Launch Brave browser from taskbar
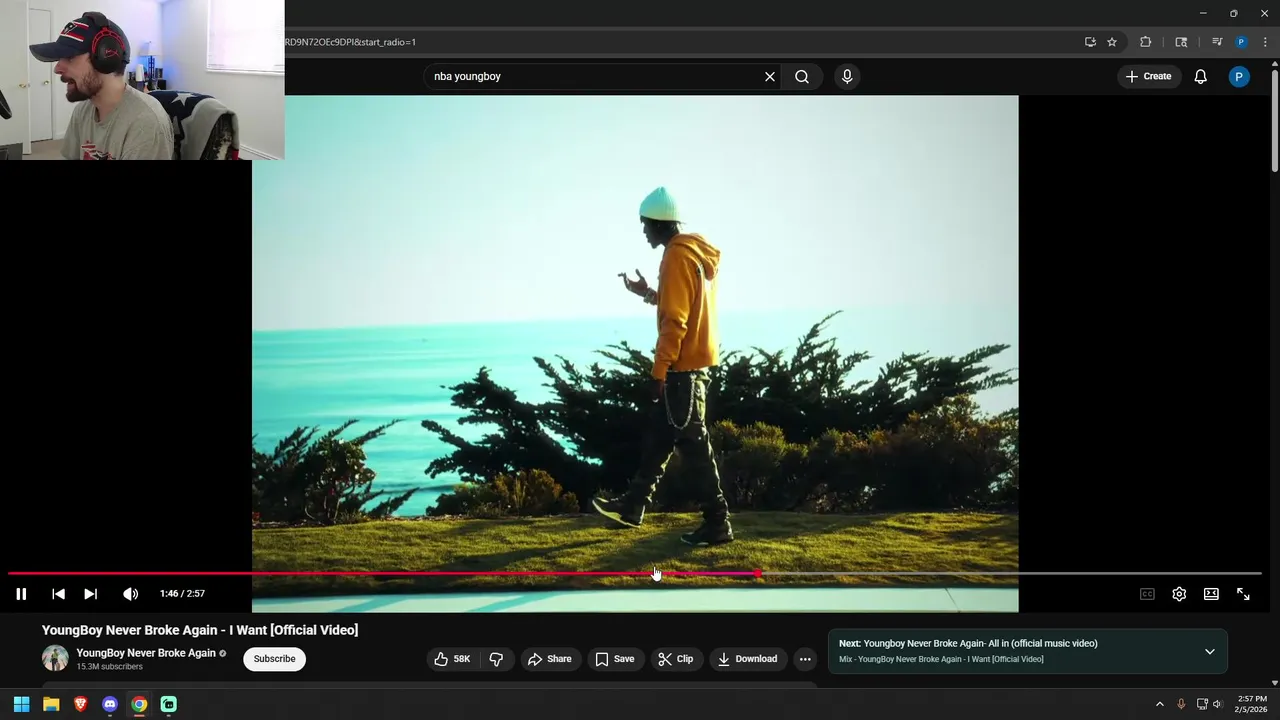1280x720 pixels. [x=80, y=704]
